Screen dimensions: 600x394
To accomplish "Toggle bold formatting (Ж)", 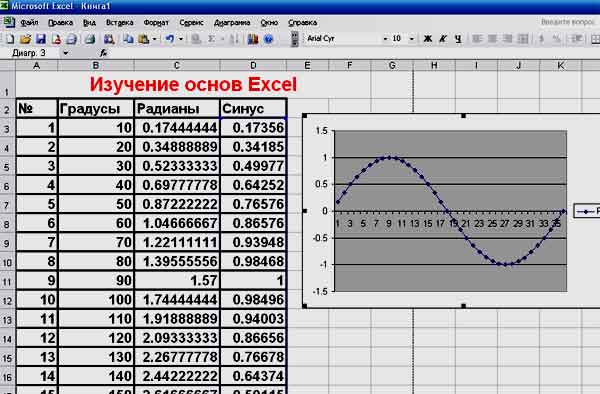I will coord(427,39).
